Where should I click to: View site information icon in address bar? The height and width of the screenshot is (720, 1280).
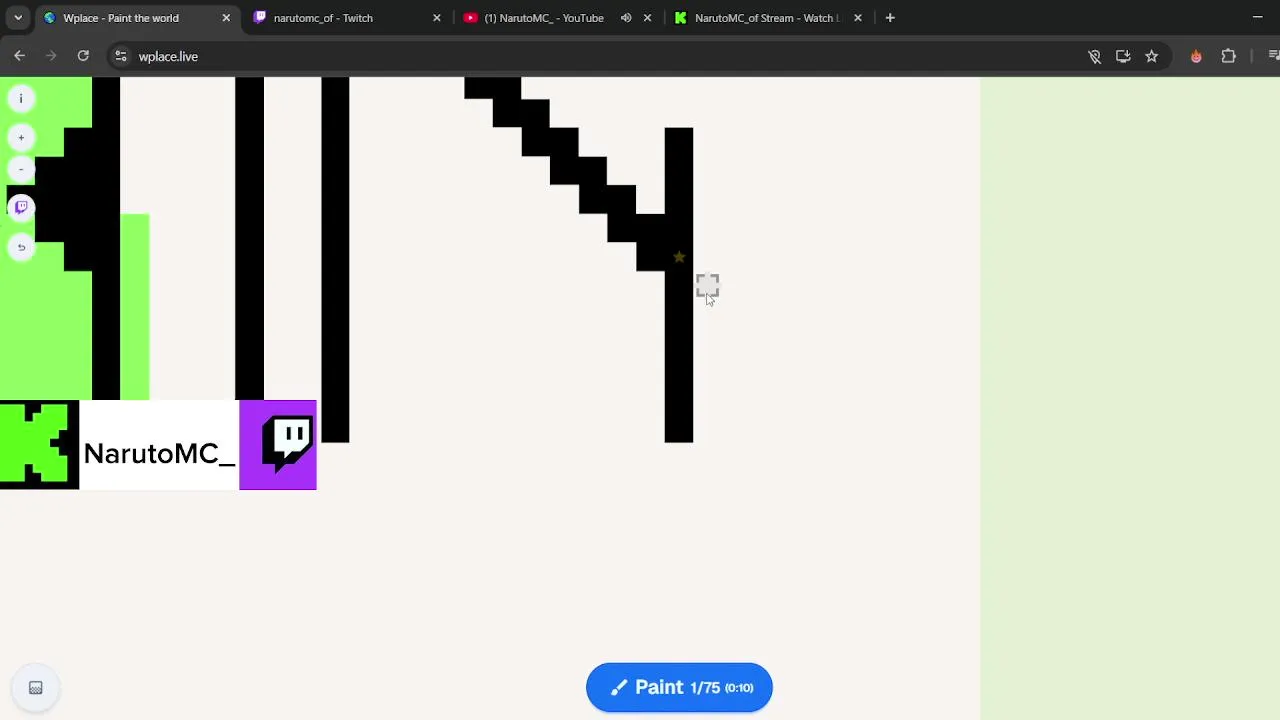tap(121, 57)
